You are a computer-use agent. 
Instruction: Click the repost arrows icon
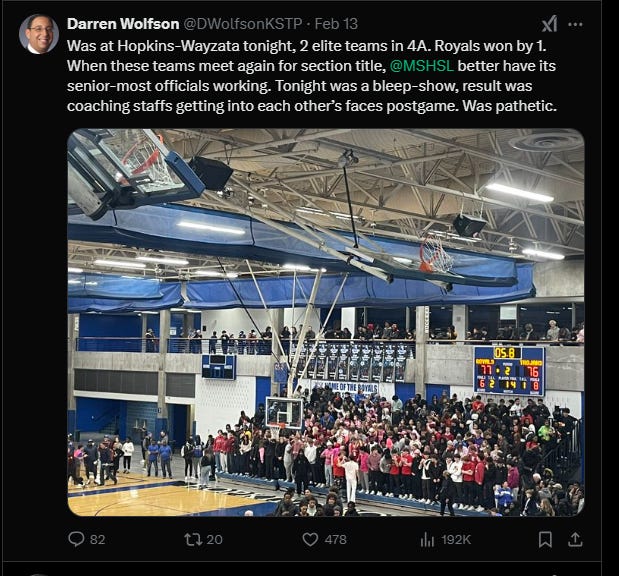[x=193, y=539]
